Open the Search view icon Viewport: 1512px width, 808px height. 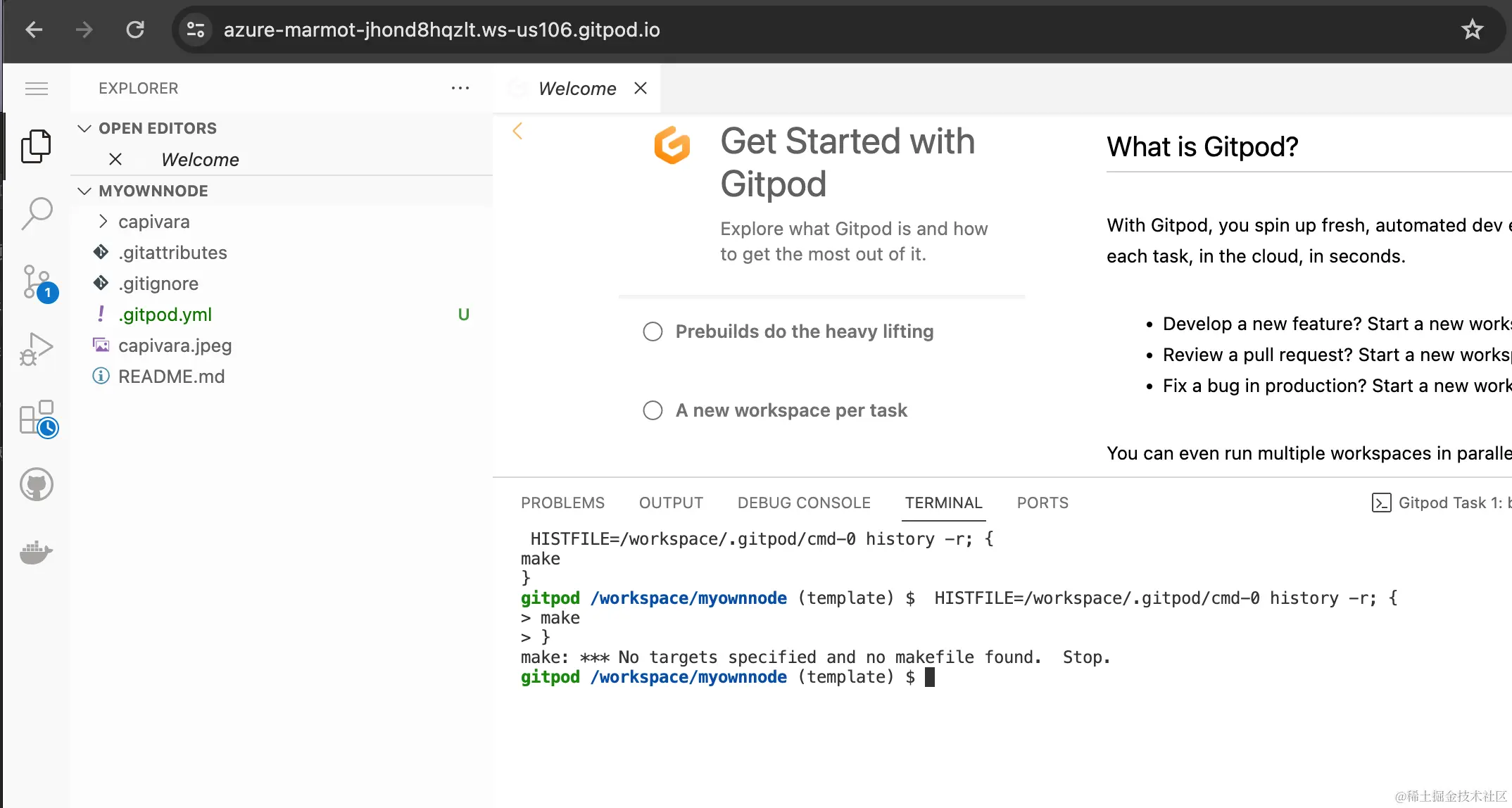coord(36,213)
